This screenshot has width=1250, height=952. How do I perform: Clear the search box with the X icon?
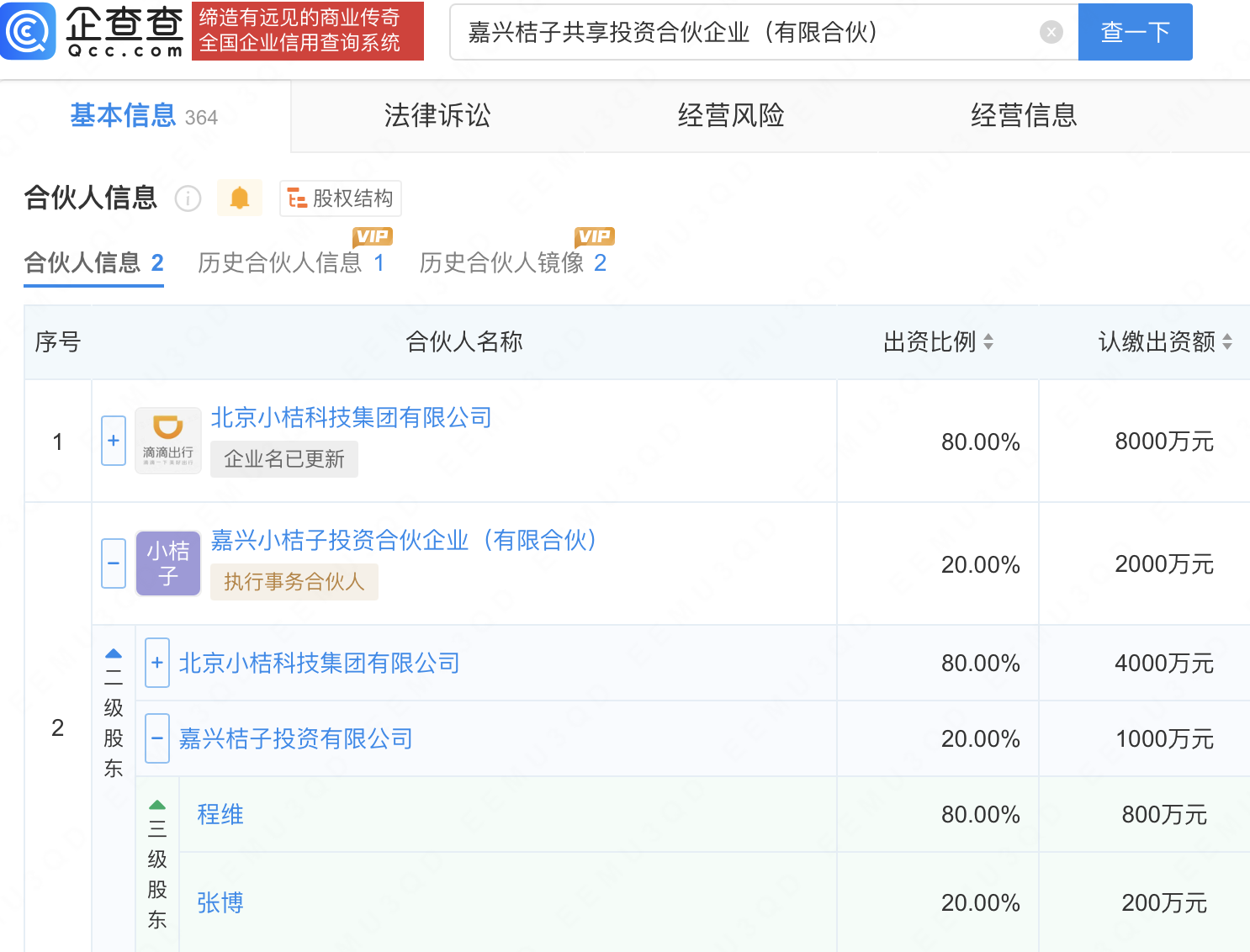(x=1051, y=32)
